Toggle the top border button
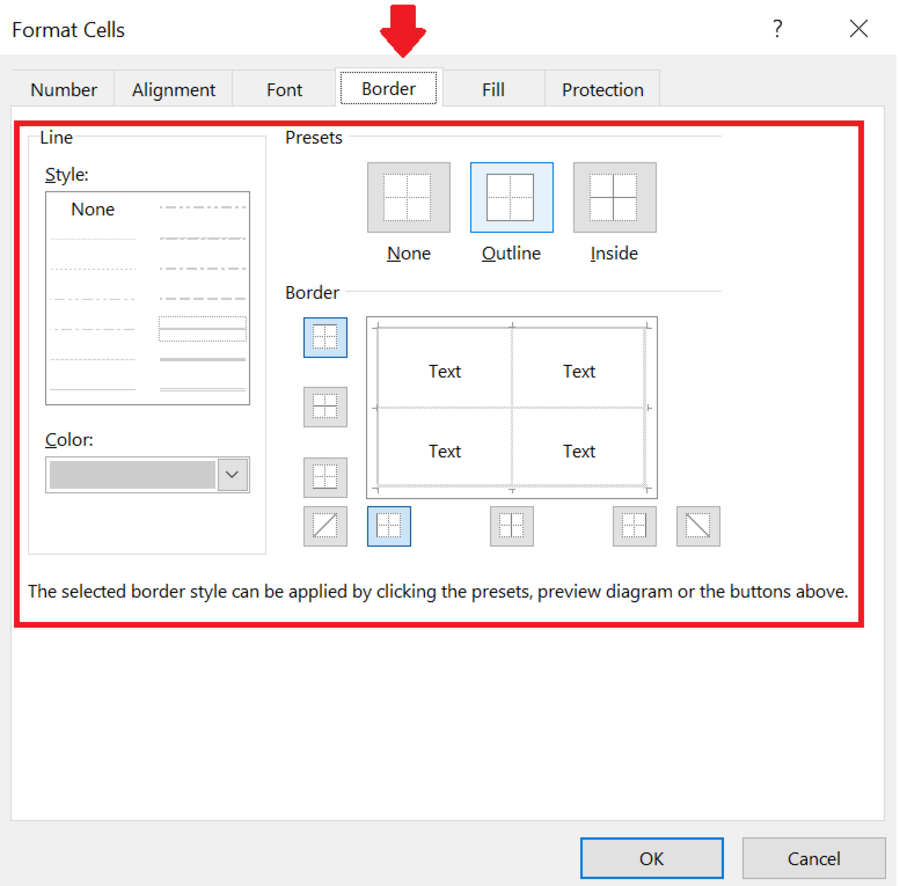Viewport: 900px width, 886px height. coord(325,337)
